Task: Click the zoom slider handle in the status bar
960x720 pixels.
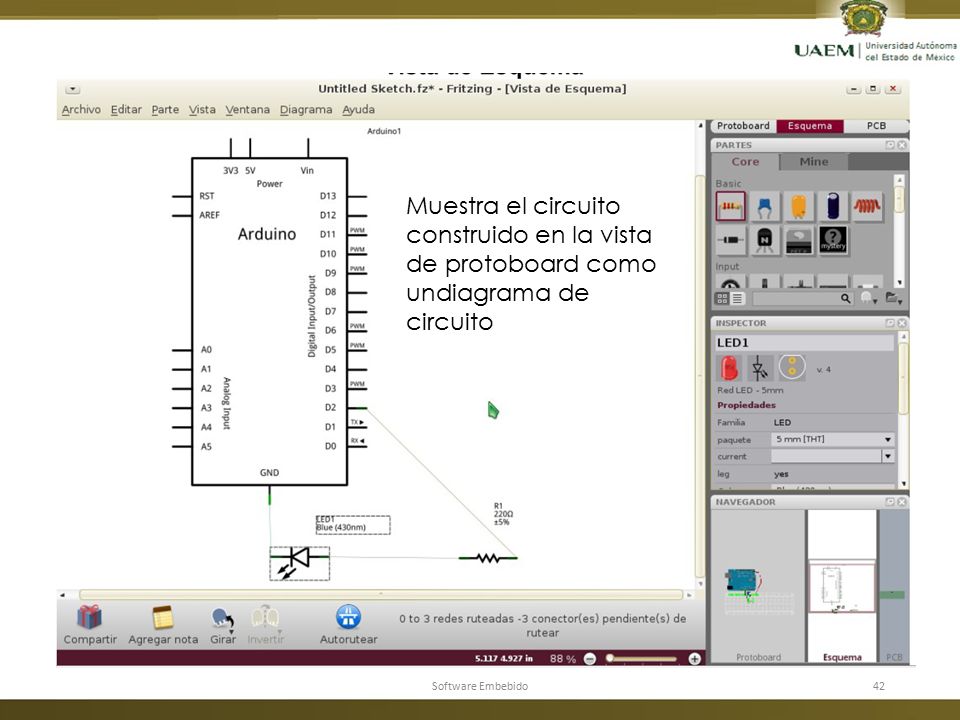Action: coord(610,658)
